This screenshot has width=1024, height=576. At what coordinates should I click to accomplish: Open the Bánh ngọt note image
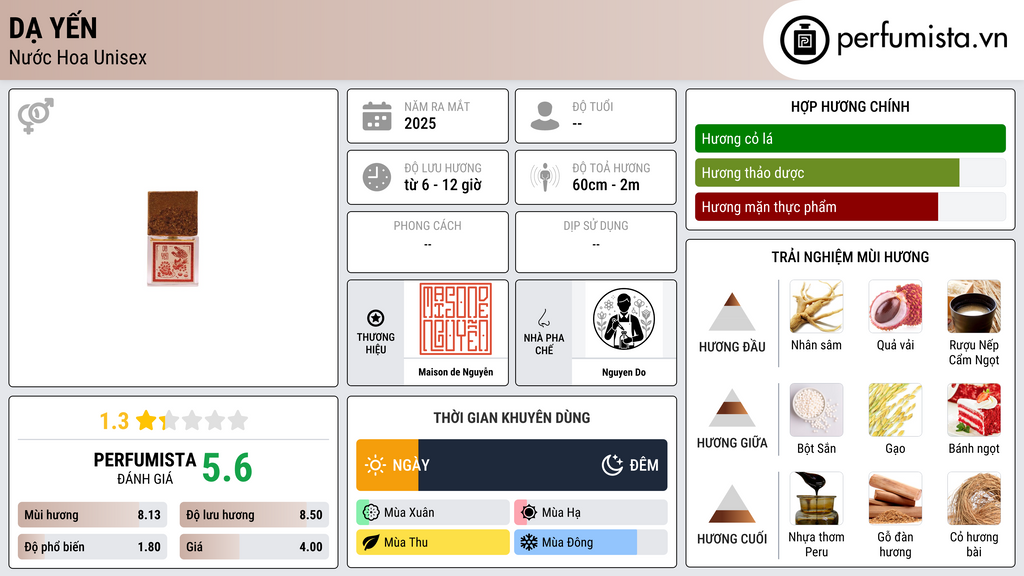coord(974,410)
